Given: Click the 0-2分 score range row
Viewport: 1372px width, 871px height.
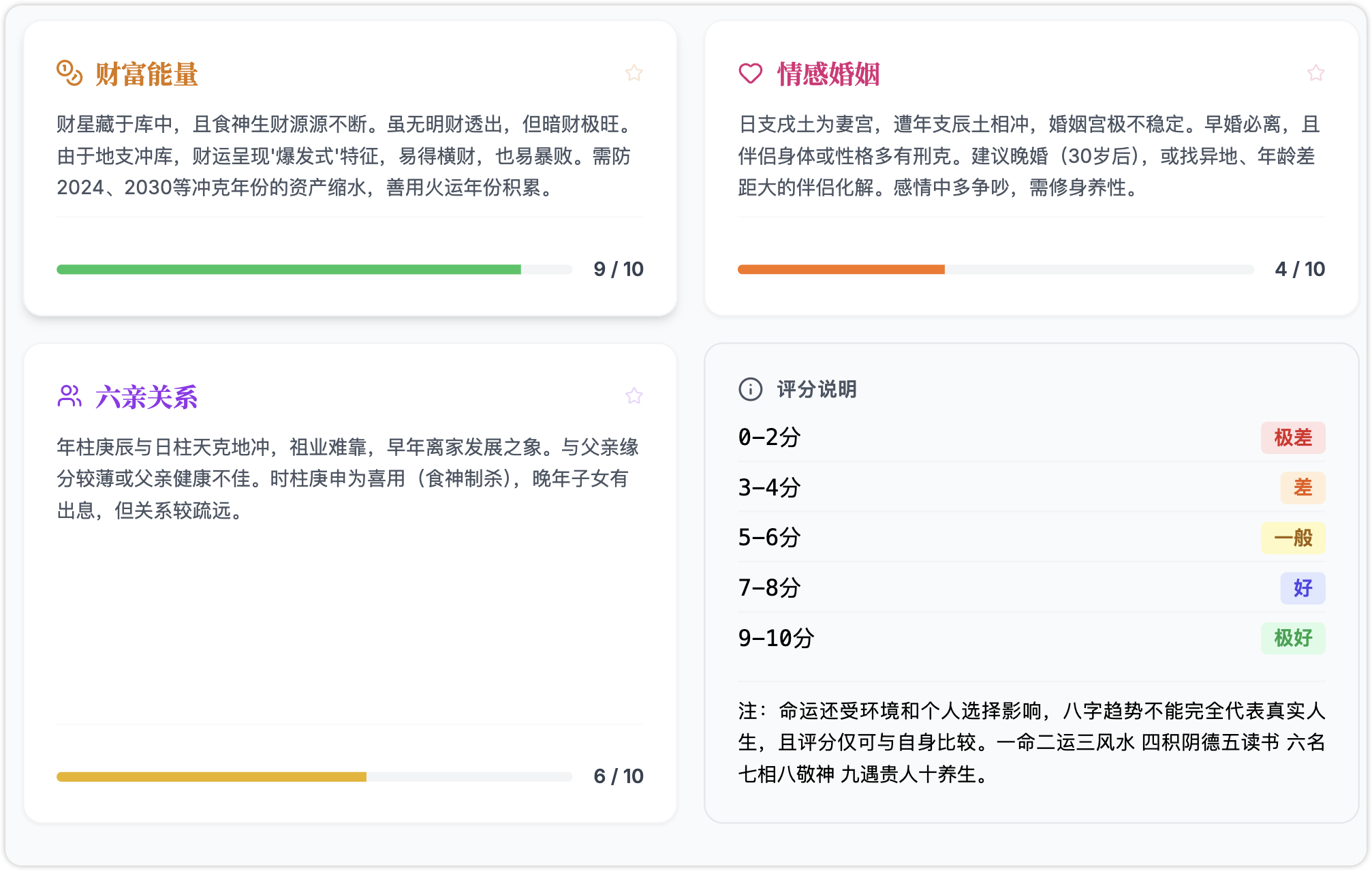Looking at the screenshot, I should click(x=770, y=437).
